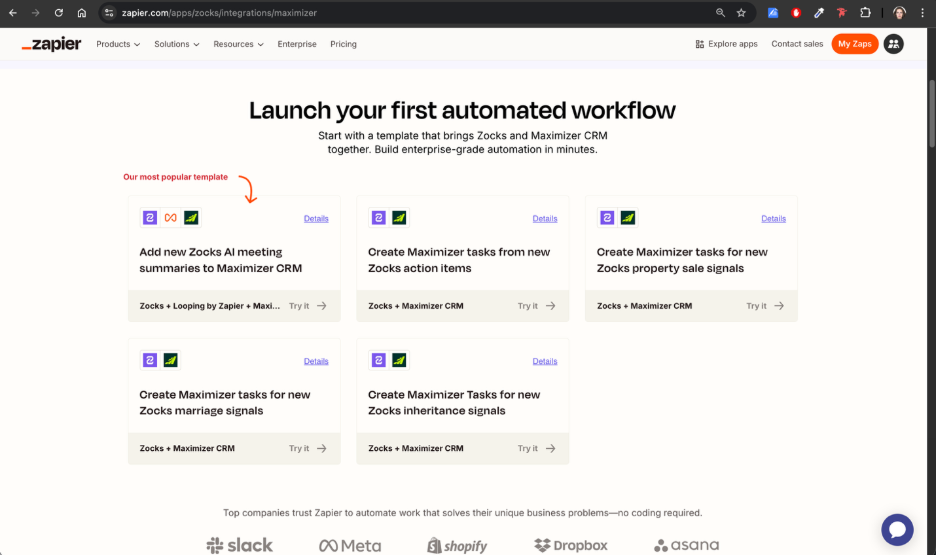Screen dimensions: 936x555
Task: Click title 'Add new Zocks AI meeting summaries'
Action: [221, 260]
